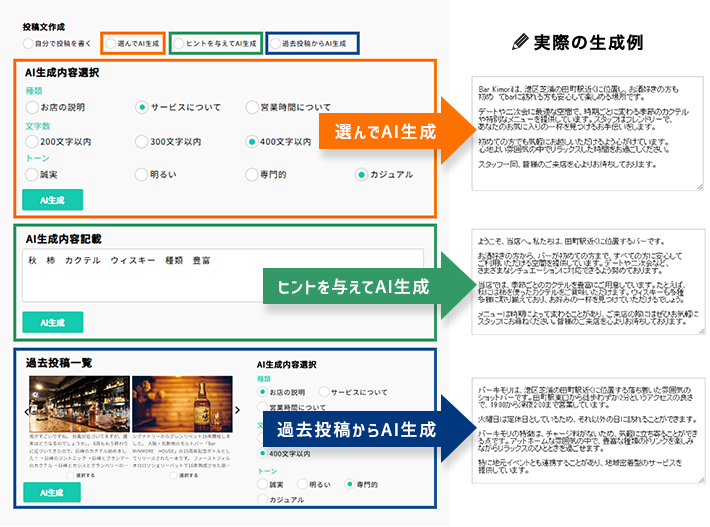
Task: Tick 選択する under the bar counter post
Action: [70, 475]
